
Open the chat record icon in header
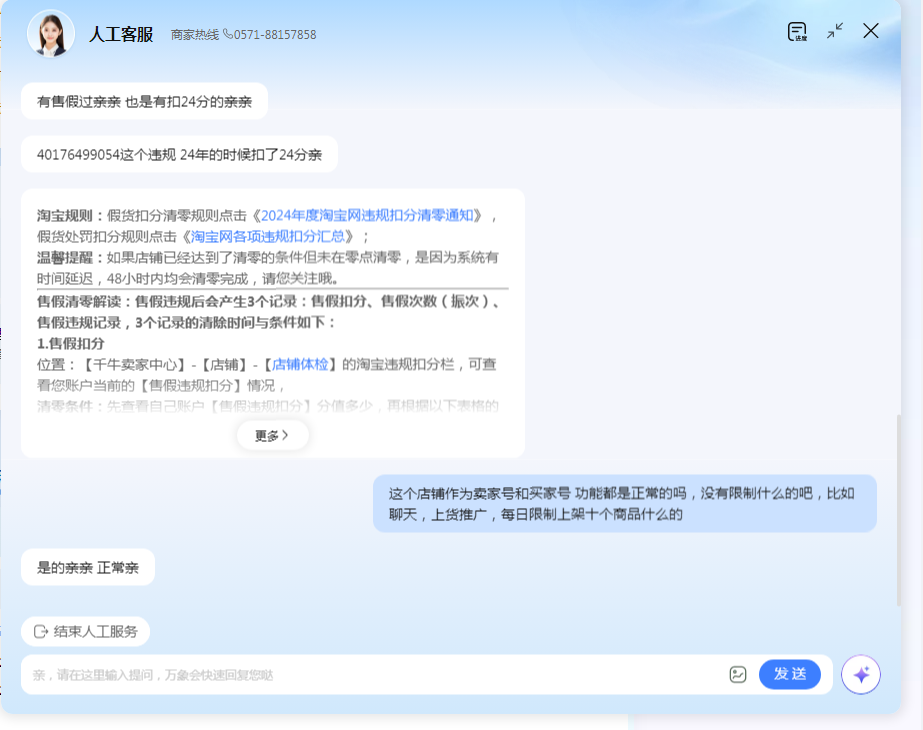point(797,32)
